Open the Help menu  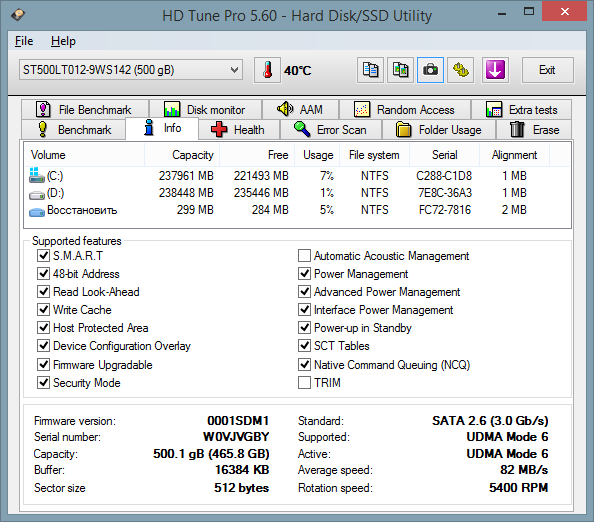point(63,41)
